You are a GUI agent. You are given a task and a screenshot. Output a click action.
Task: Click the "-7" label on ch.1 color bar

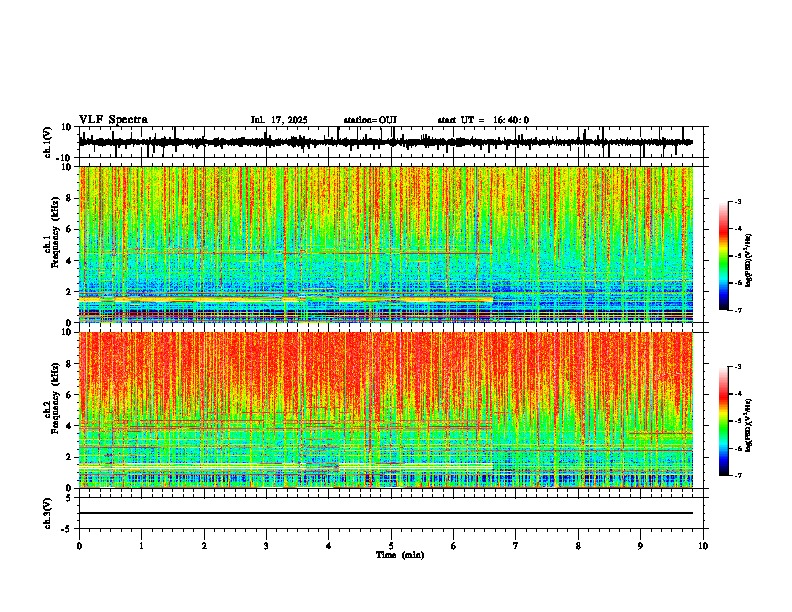point(738,311)
